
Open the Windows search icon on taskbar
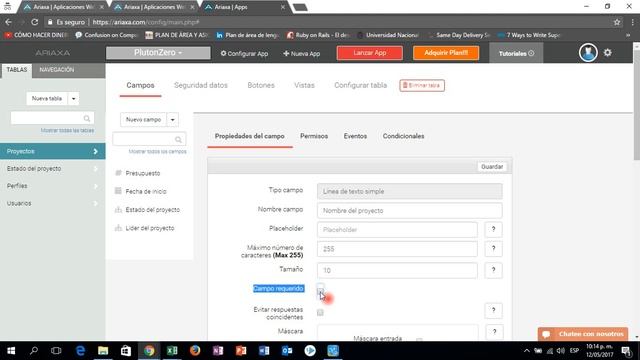pyautogui.click(x=34, y=351)
